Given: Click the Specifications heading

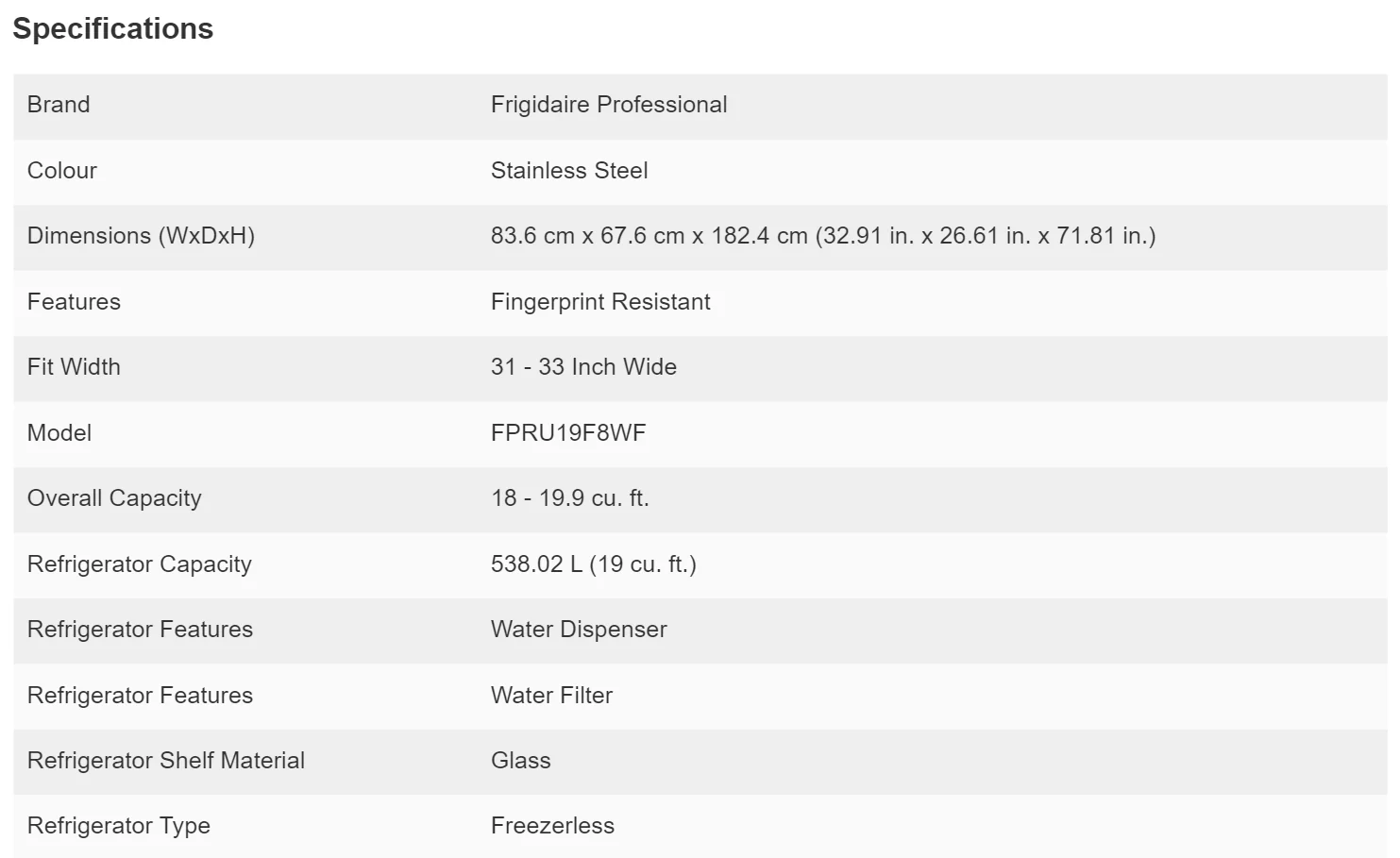Looking at the screenshot, I should pyautogui.click(x=112, y=29).
